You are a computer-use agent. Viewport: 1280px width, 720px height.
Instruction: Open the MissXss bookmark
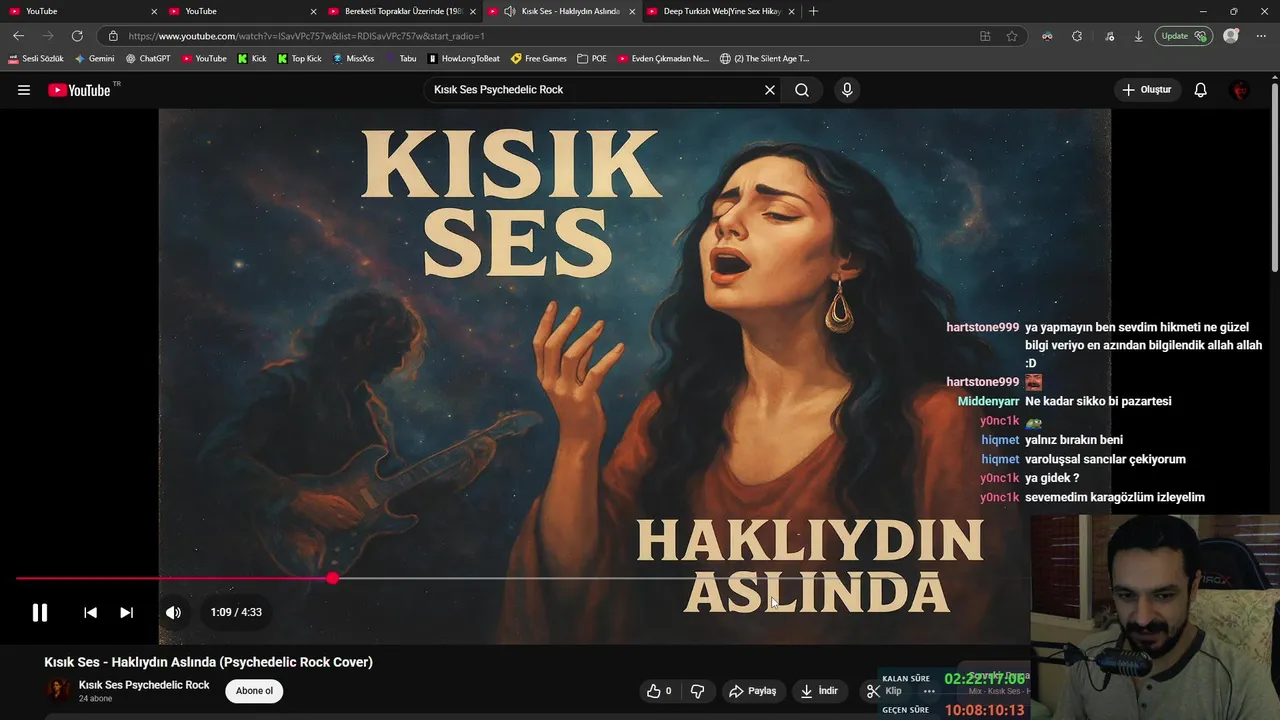354,59
